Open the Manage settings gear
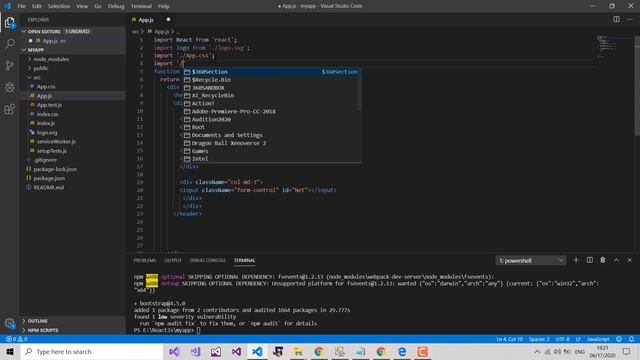Image resolution: width=640 pixels, height=360 pixels. (10, 324)
